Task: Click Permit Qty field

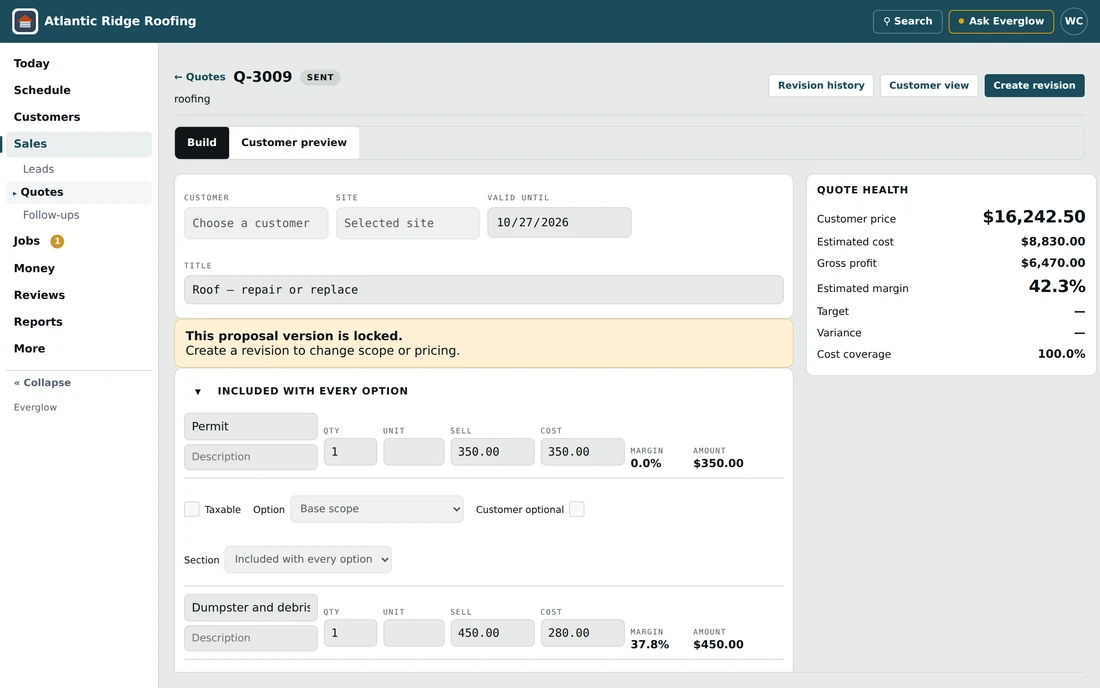Action: pyautogui.click(x=350, y=452)
